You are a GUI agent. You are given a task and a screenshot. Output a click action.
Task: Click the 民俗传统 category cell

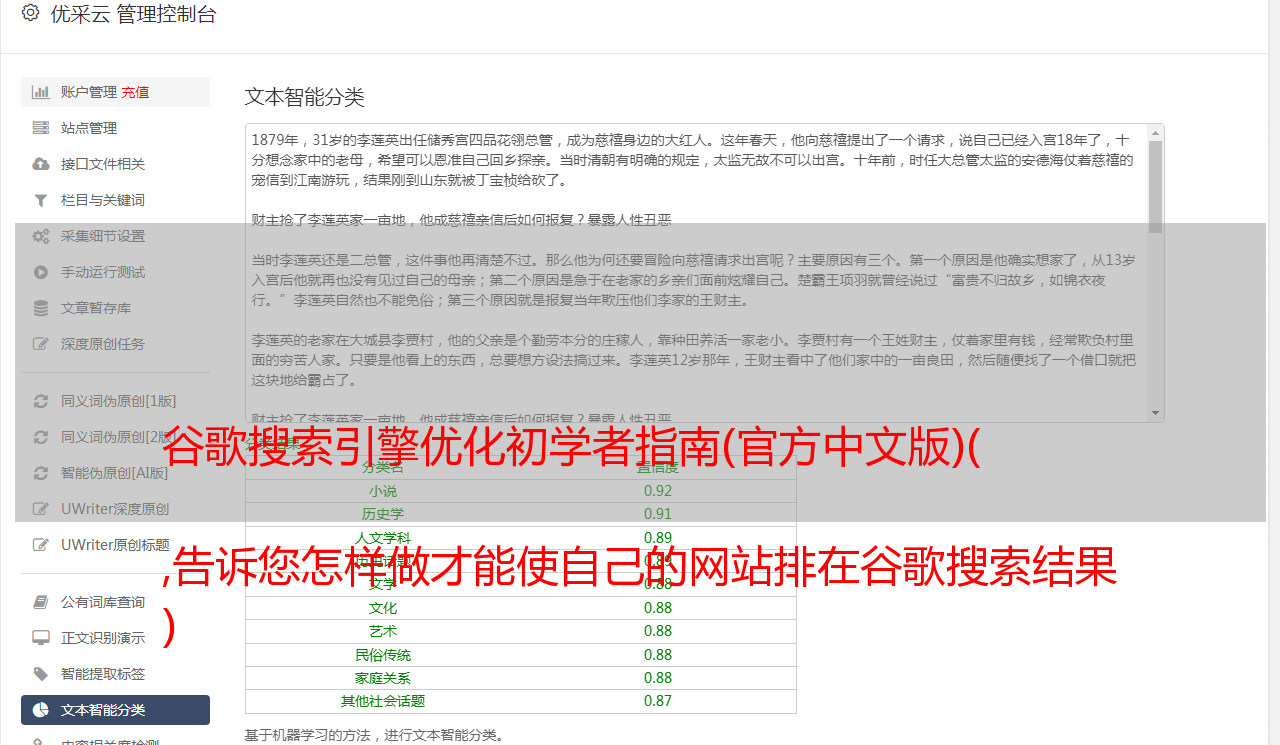pyautogui.click(x=382, y=655)
